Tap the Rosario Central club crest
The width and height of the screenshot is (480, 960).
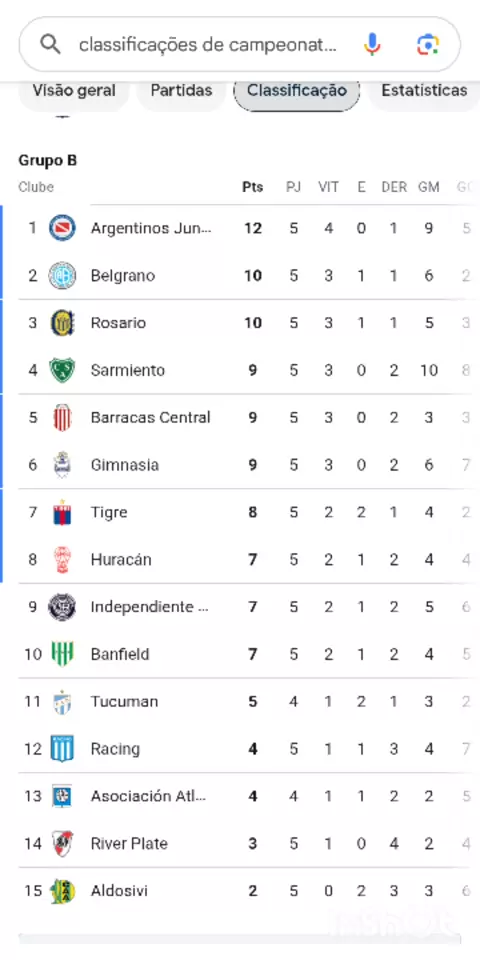[62, 323]
